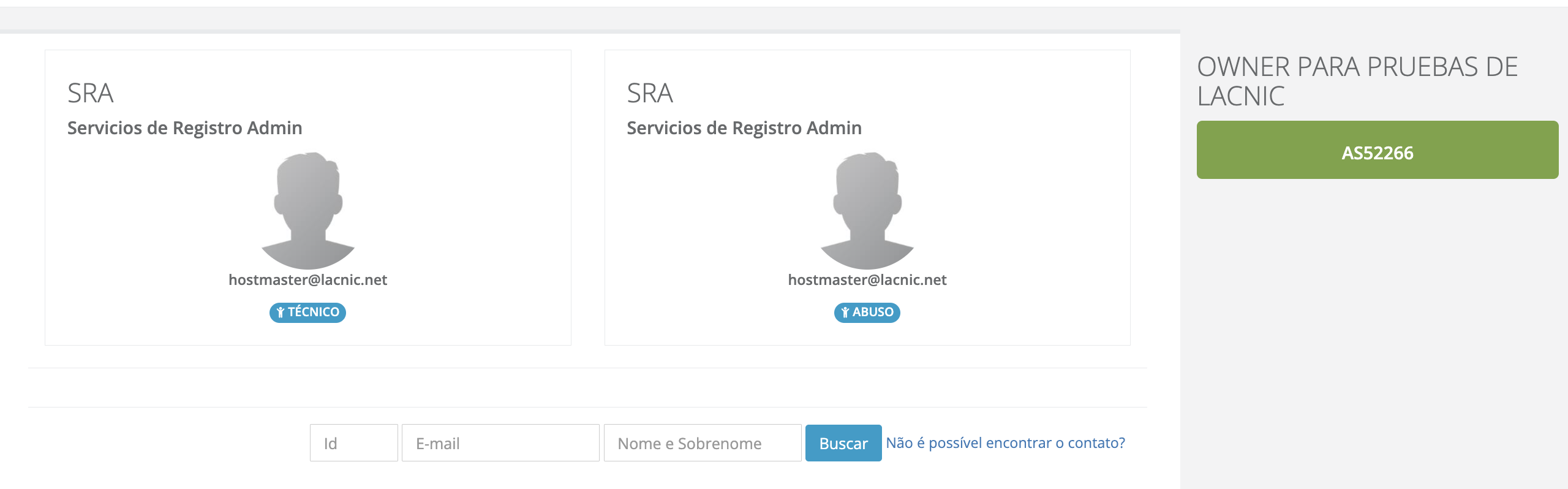The width and height of the screenshot is (1568, 489).
Task: Select the TÉCNICO role badge
Action: click(x=308, y=313)
